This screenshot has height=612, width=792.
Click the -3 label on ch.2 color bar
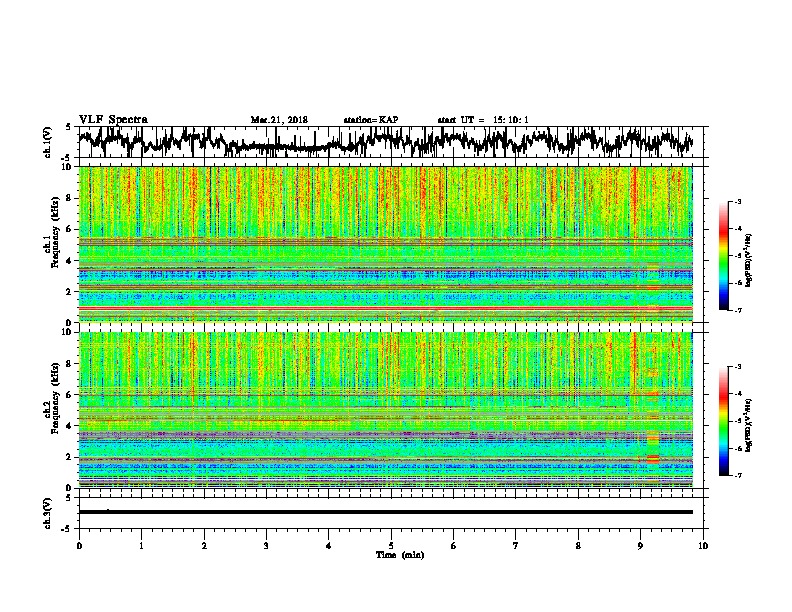737,367
